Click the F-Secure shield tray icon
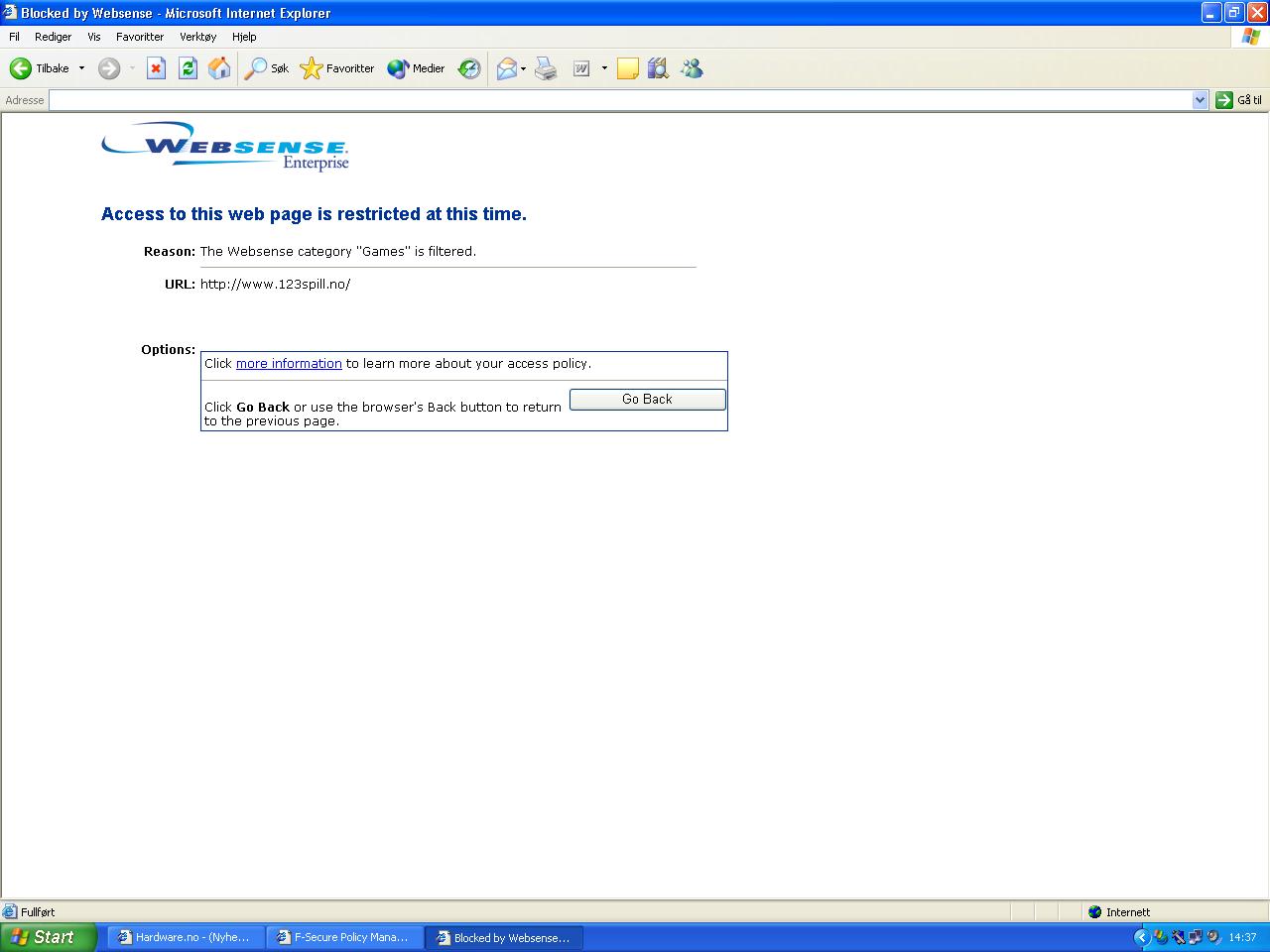The image size is (1270, 952). click(x=1178, y=937)
